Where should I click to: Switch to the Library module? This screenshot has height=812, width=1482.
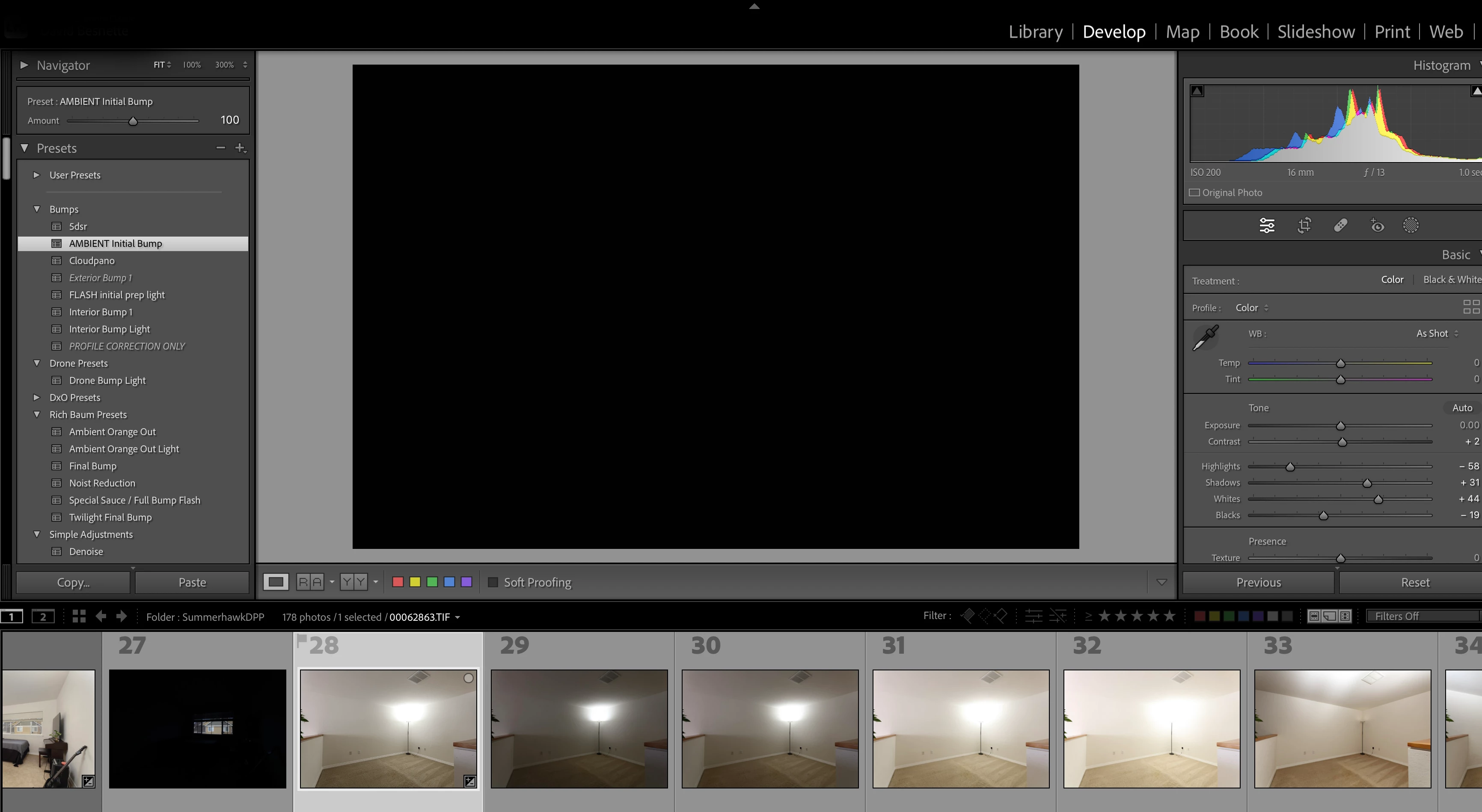(x=1035, y=32)
